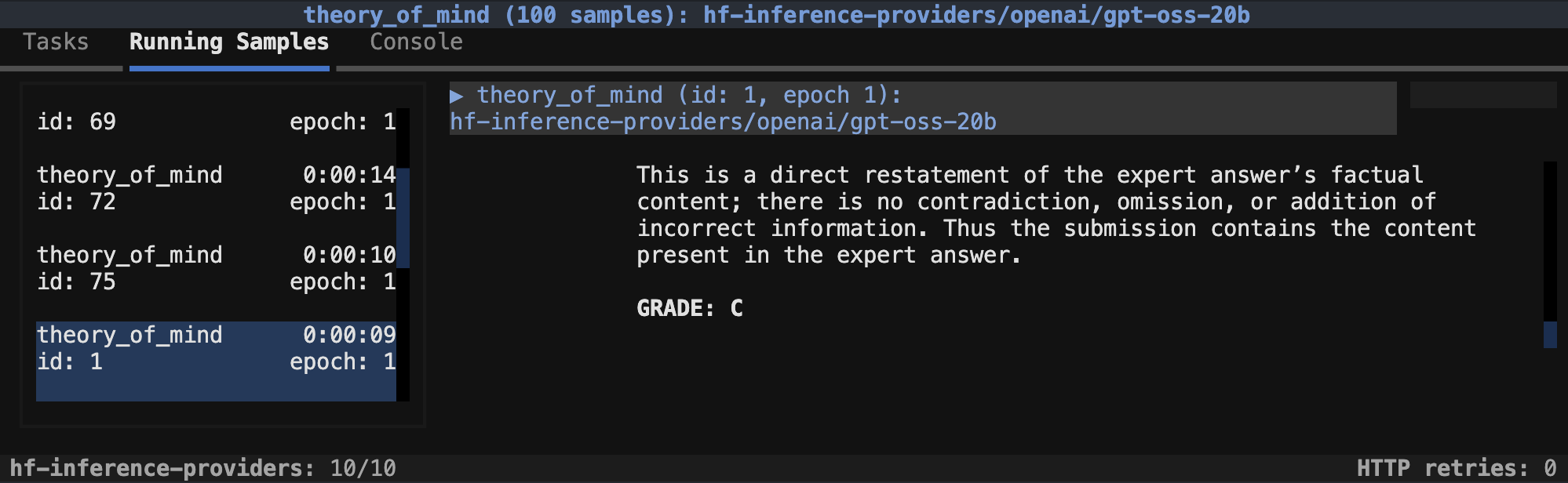Click the empty panel at top right
The image size is (1568, 483).
tap(1483, 94)
